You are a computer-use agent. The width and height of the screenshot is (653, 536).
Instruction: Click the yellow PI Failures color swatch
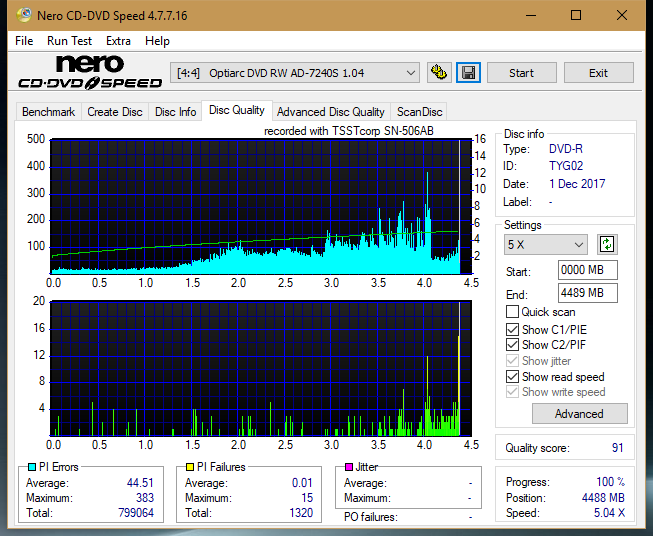pyautogui.click(x=190, y=467)
